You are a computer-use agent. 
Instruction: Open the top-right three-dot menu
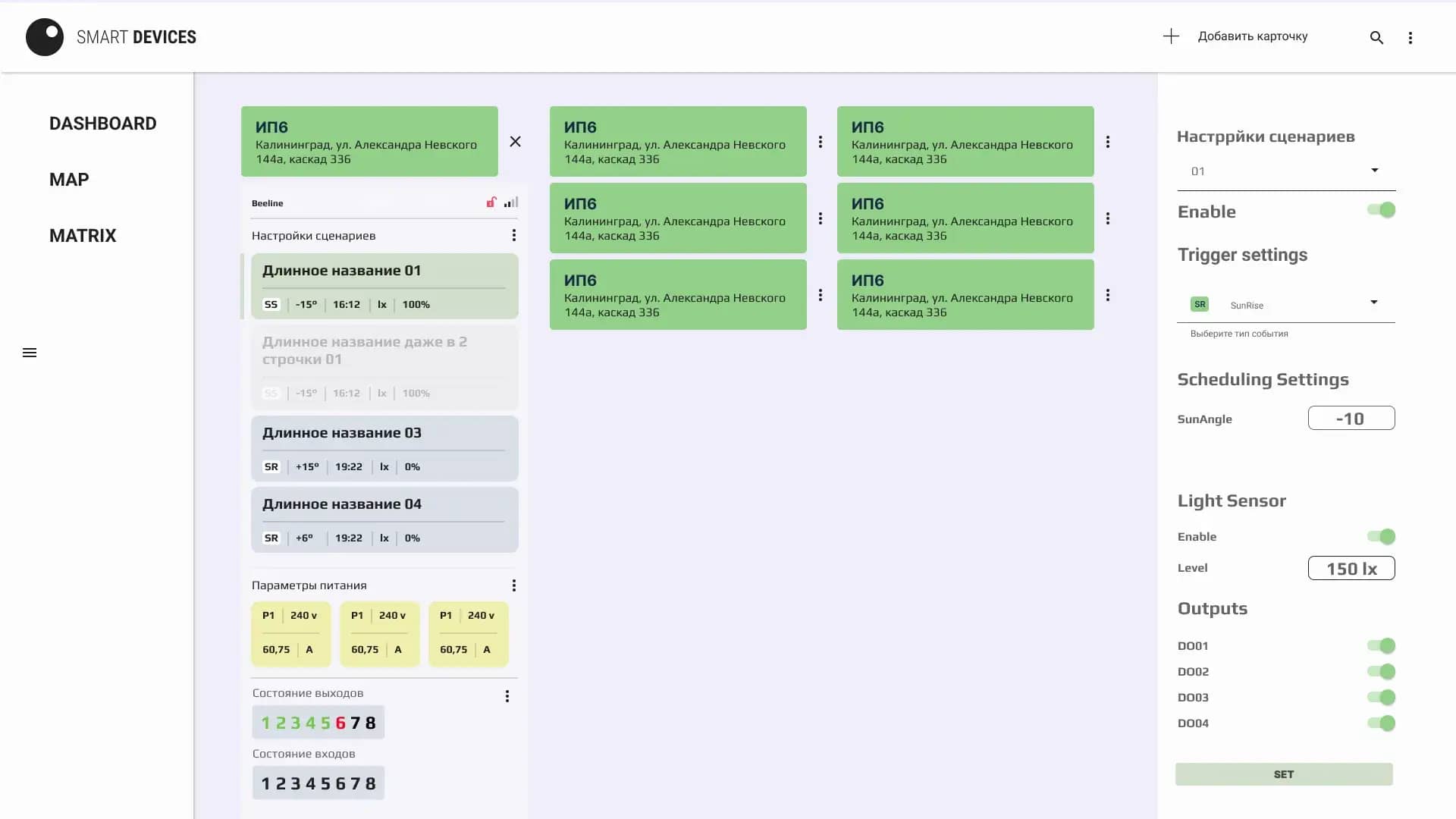[x=1410, y=37]
